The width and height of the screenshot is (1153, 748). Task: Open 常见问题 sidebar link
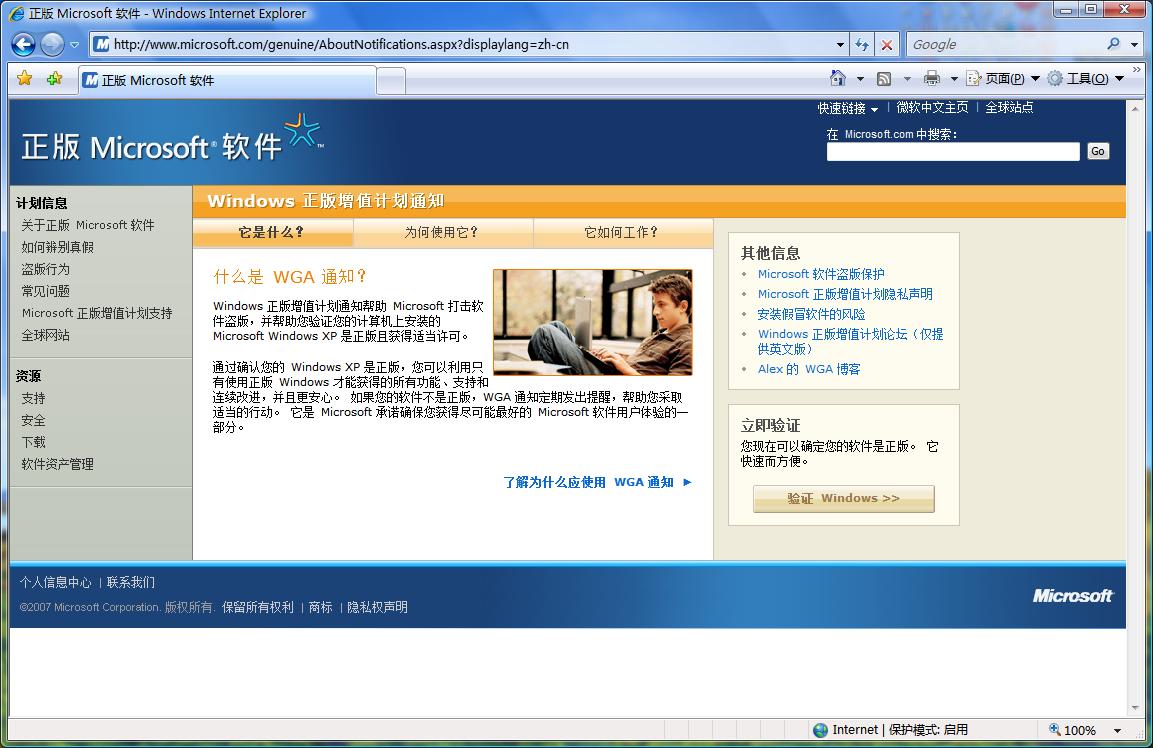click(46, 291)
